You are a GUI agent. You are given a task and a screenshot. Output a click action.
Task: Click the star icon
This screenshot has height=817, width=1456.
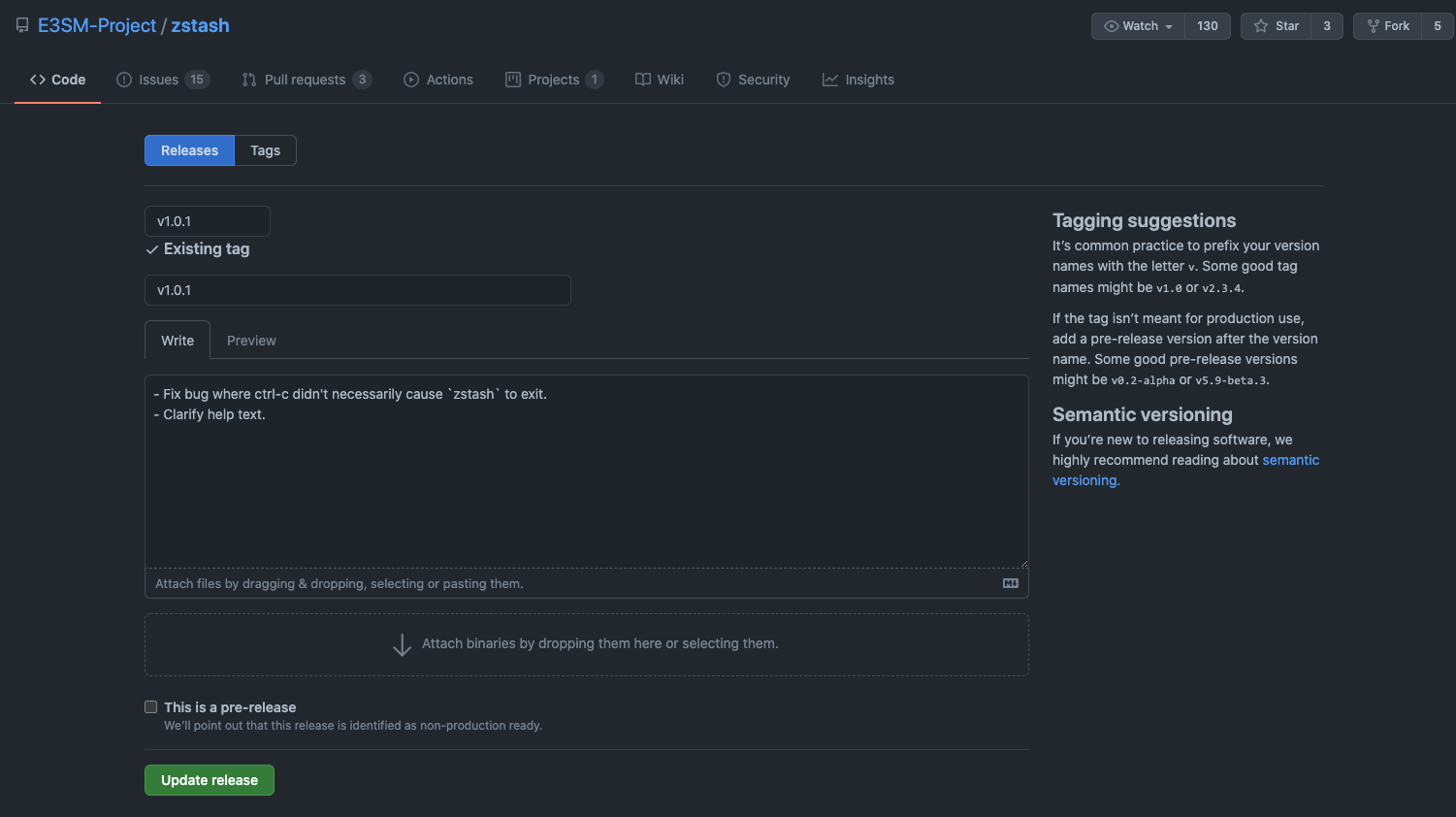[x=1261, y=26]
